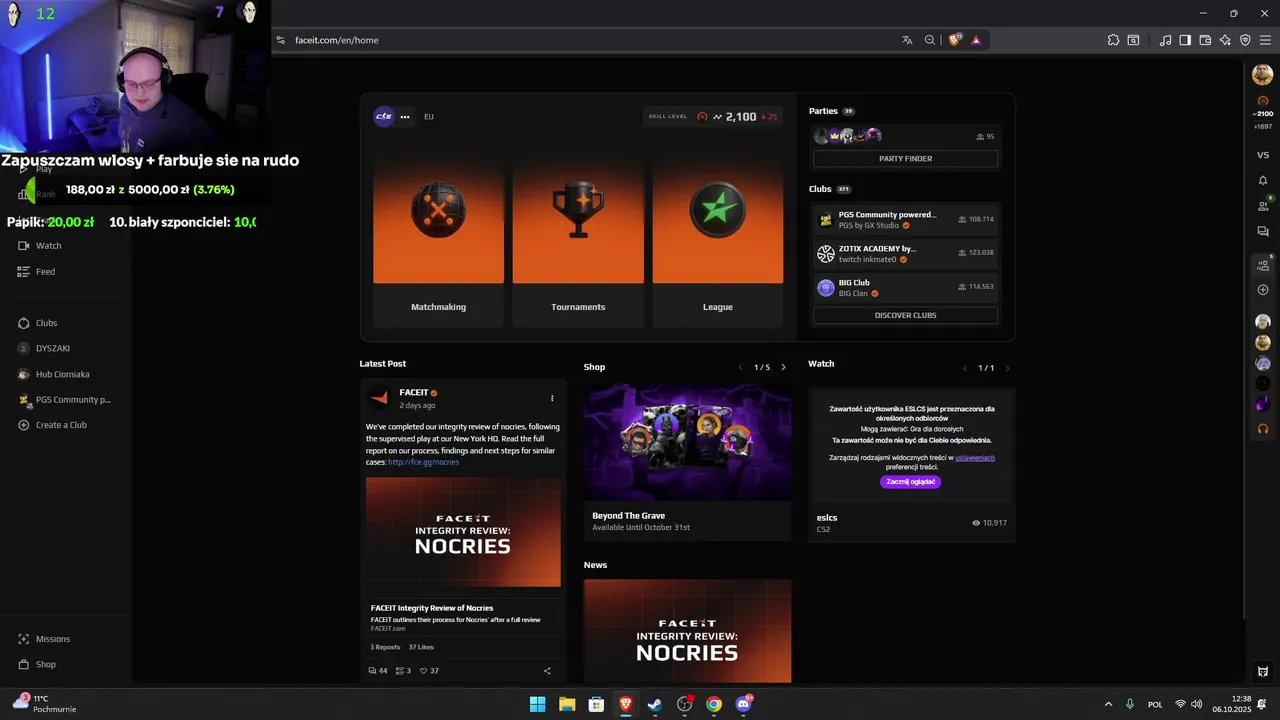Open the three-dots menu beside CS2 icon
The width and height of the screenshot is (1280, 720).
tap(405, 117)
